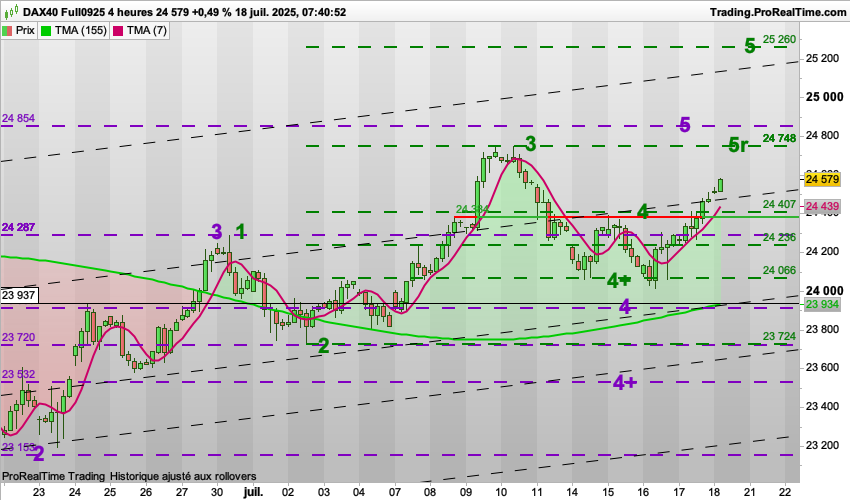Click the green 24 748 level label

click(780, 138)
